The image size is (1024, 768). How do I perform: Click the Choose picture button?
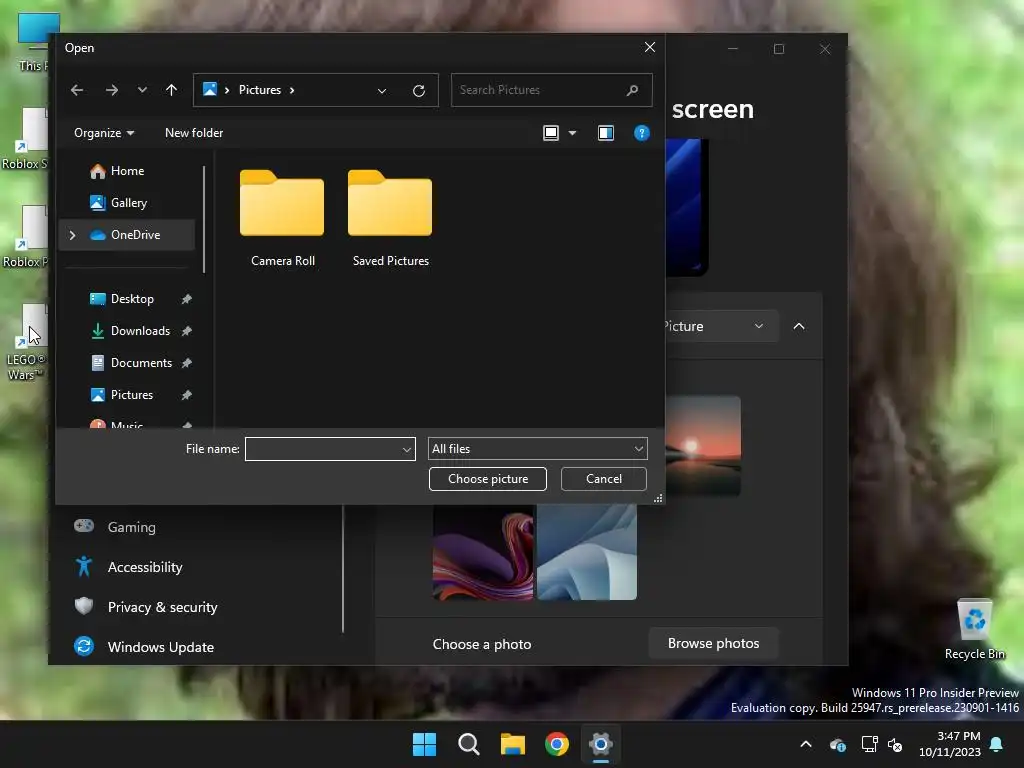pos(488,479)
